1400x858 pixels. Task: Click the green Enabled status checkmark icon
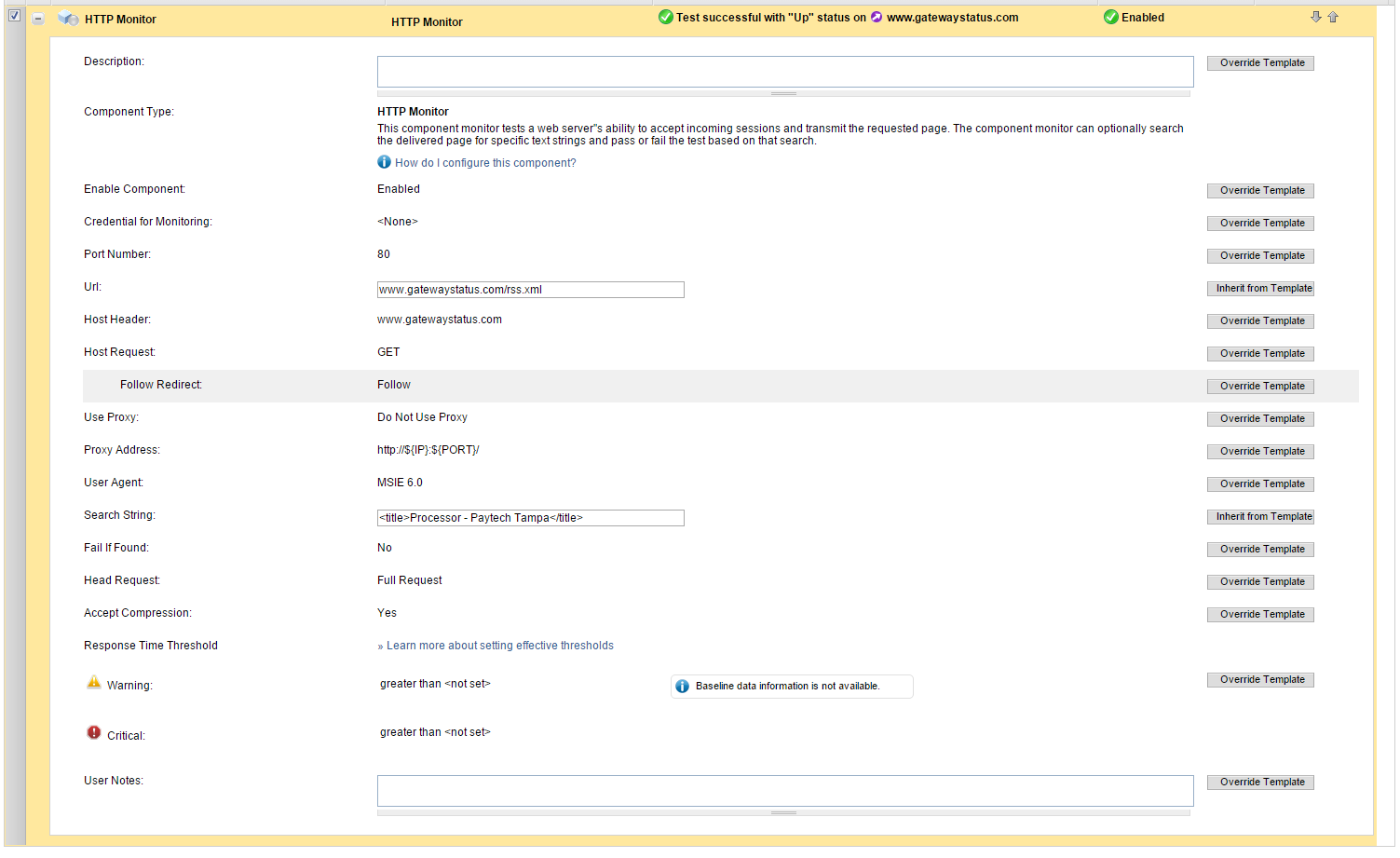(1110, 17)
